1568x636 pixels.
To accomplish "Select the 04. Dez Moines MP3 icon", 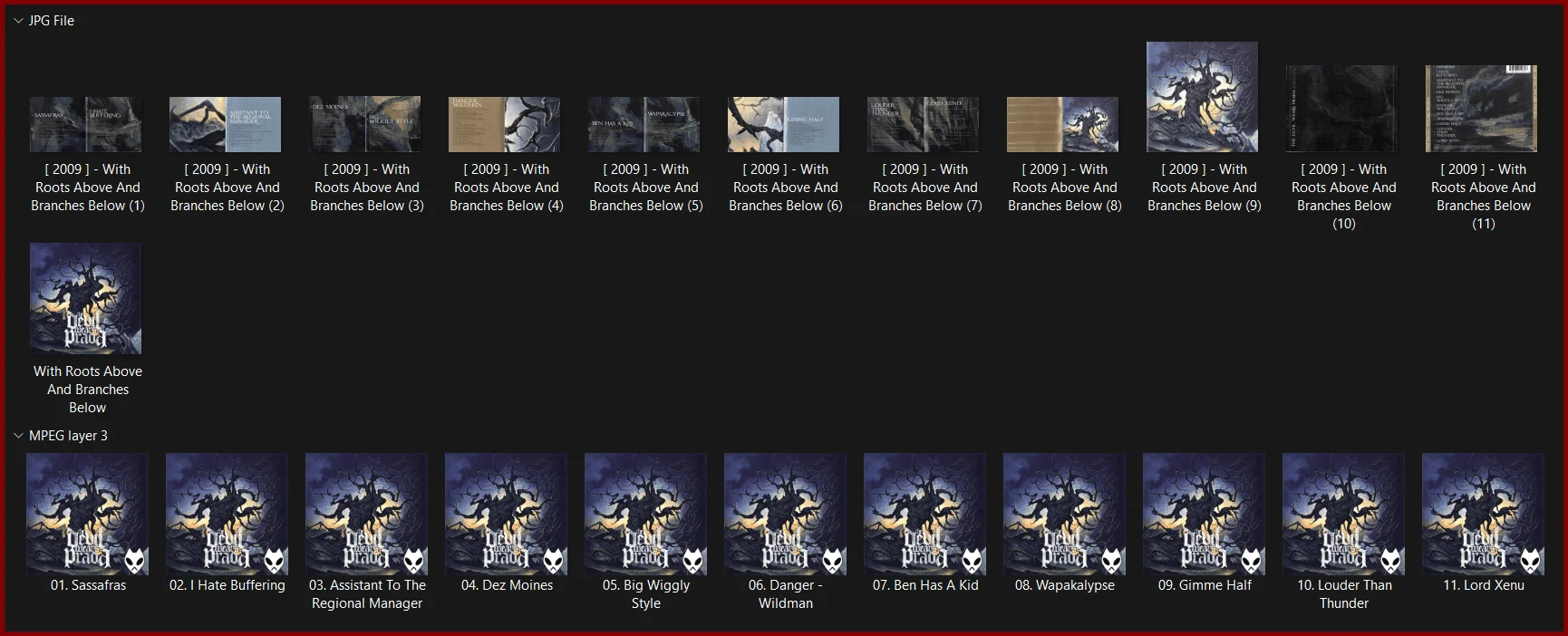I will click(507, 515).
